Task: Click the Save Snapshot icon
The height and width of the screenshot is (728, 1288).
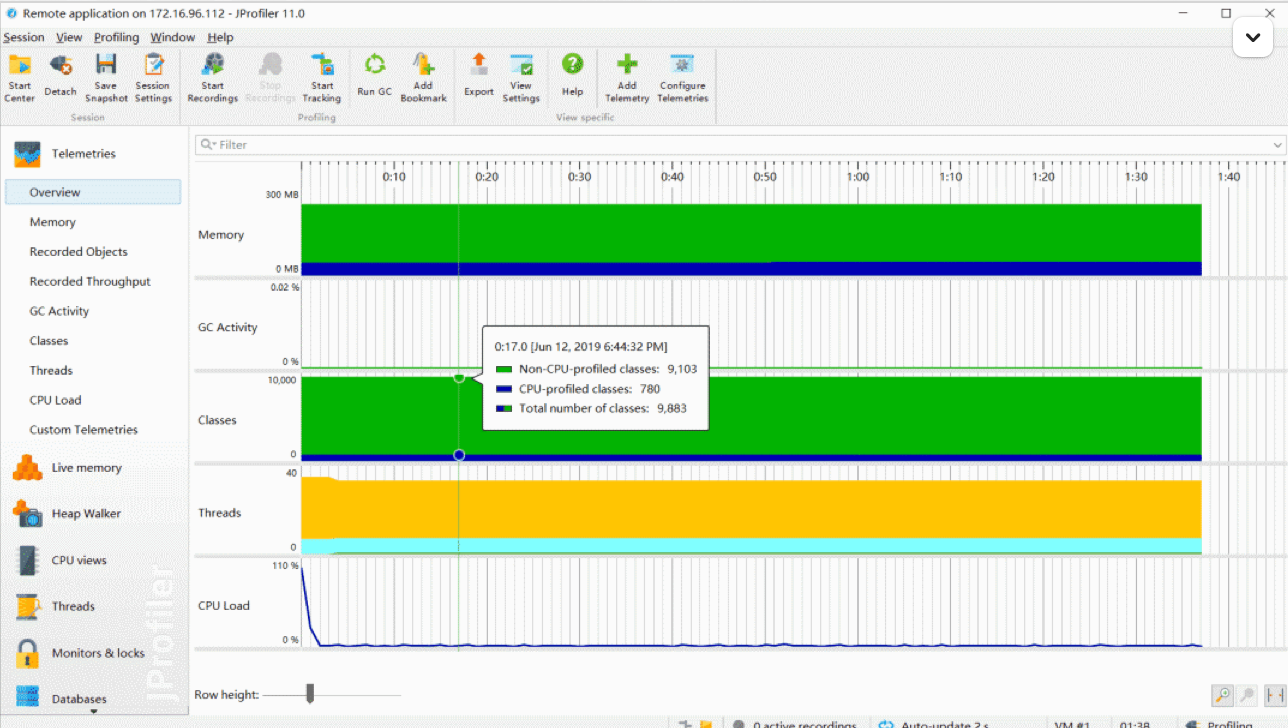Action: (106, 66)
